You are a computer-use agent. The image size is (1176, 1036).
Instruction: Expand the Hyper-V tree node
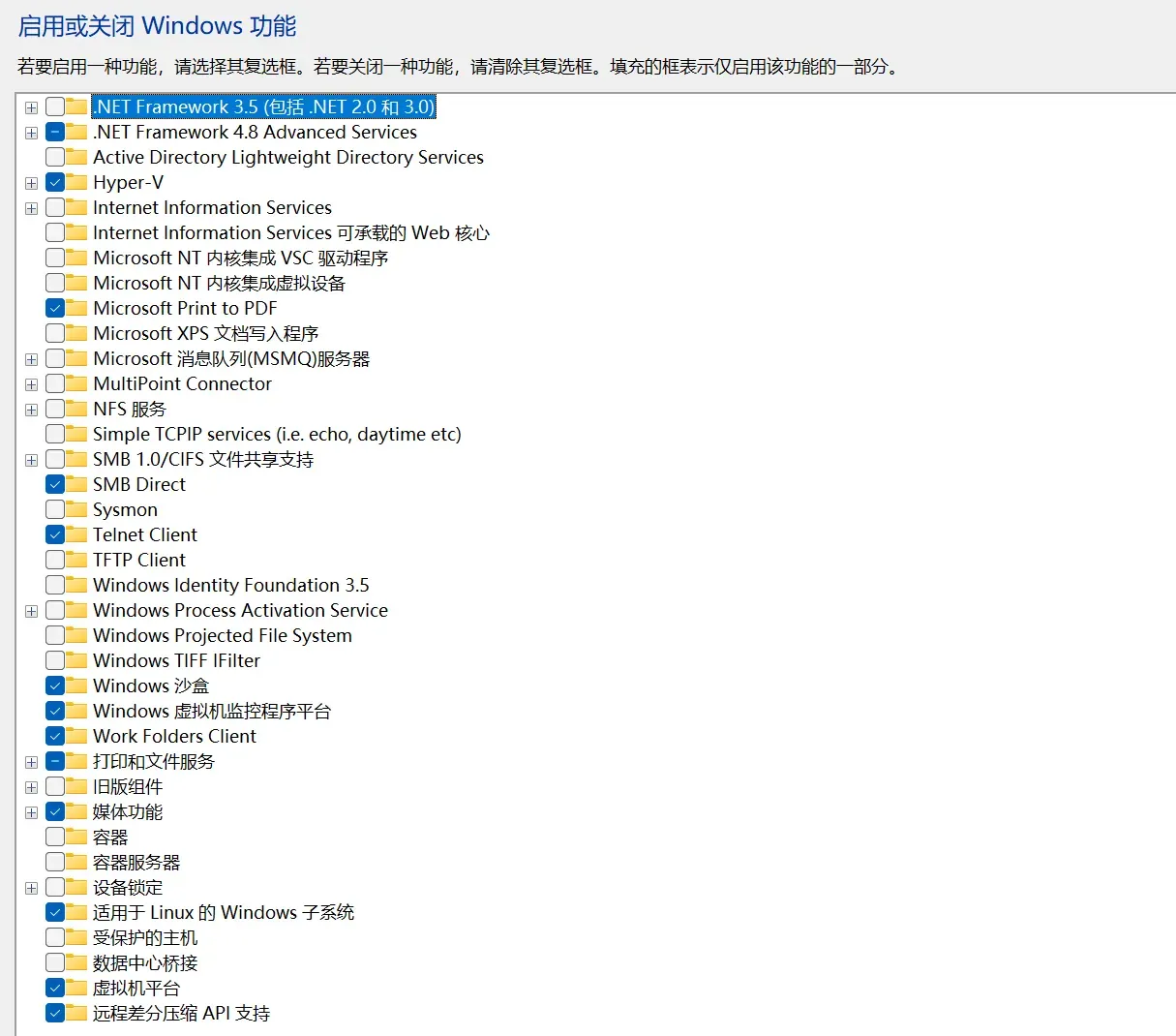(32, 183)
